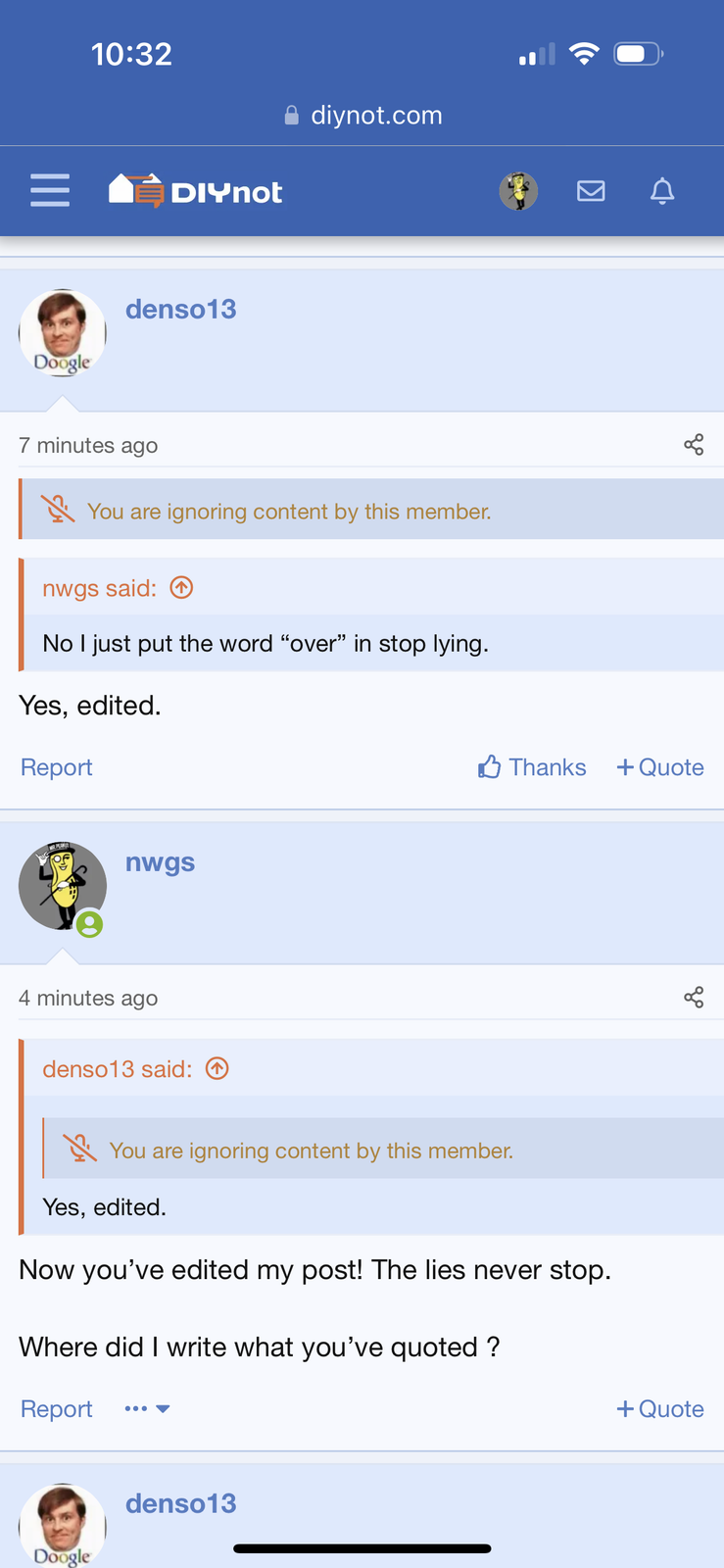Open your account avatar in the header

point(518,191)
